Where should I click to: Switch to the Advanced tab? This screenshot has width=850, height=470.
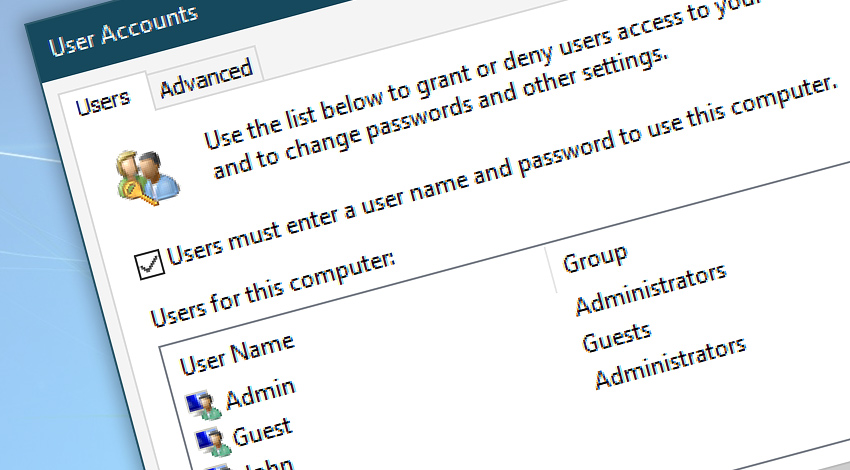click(206, 80)
